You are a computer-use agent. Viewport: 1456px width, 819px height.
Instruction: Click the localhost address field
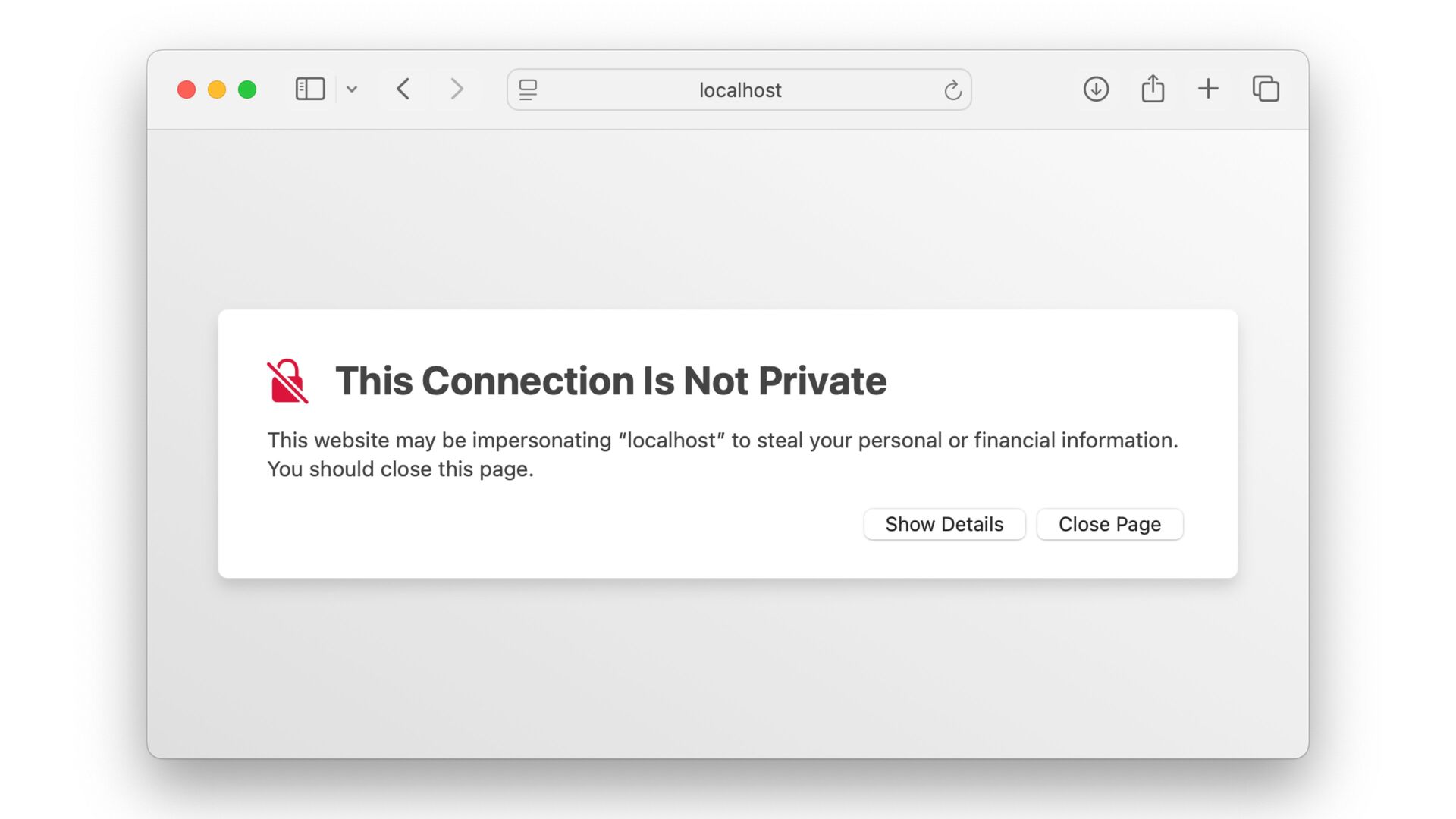point(739,90)
